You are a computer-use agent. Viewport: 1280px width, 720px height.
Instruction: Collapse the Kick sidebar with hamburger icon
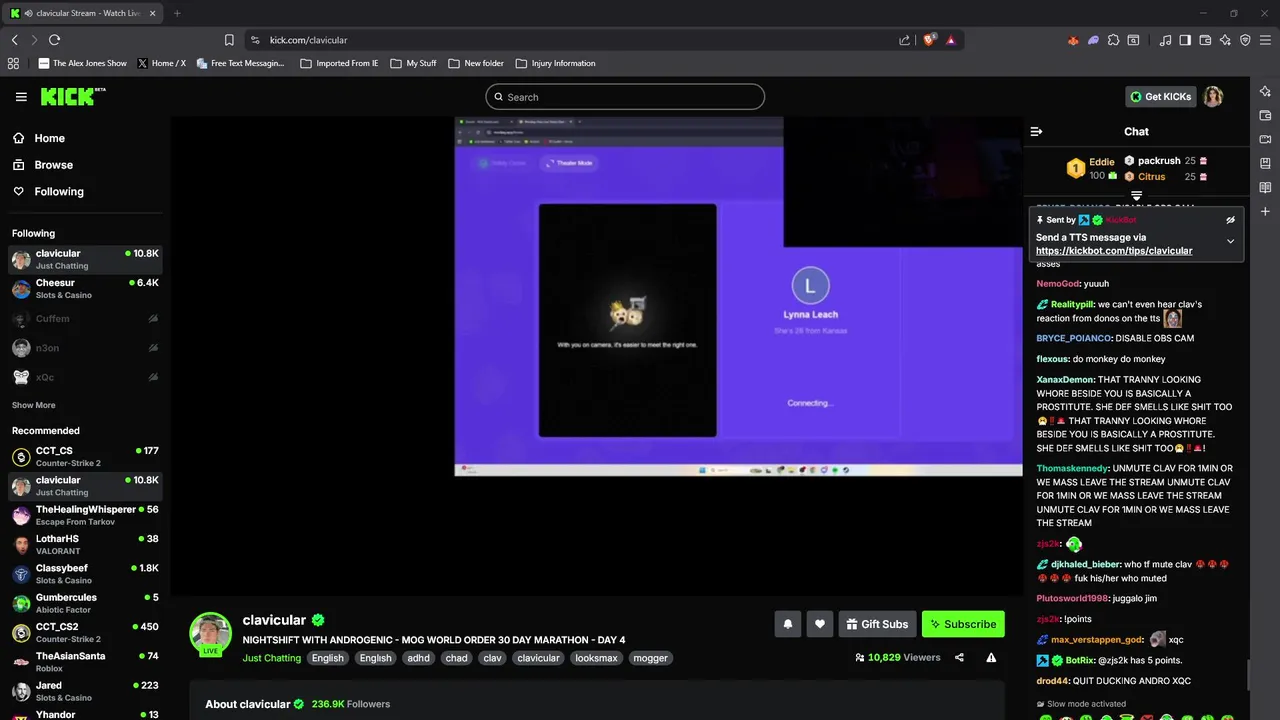pyautogui.click(x=21, y=97)
